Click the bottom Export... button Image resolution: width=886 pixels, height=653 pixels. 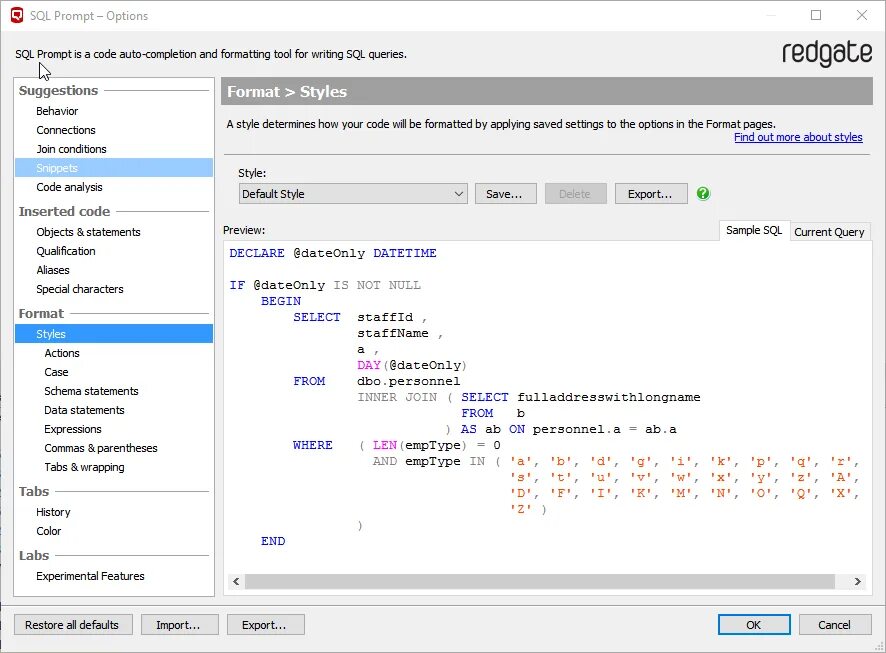pyautogui.click(x=265, y=625)
